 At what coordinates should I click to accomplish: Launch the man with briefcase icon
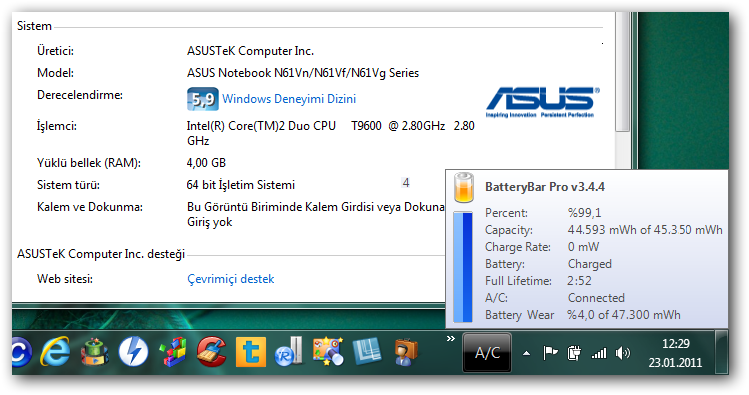(406, 352)
